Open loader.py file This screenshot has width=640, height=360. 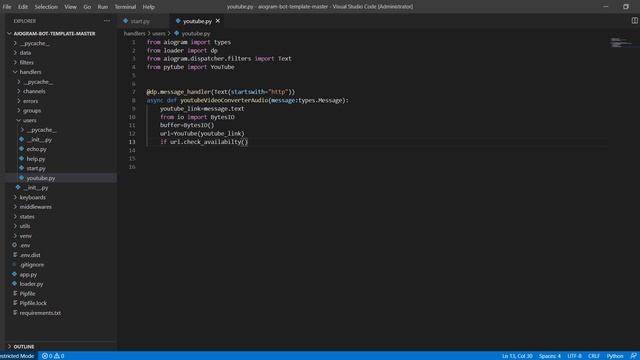click(x=31, y=284)
